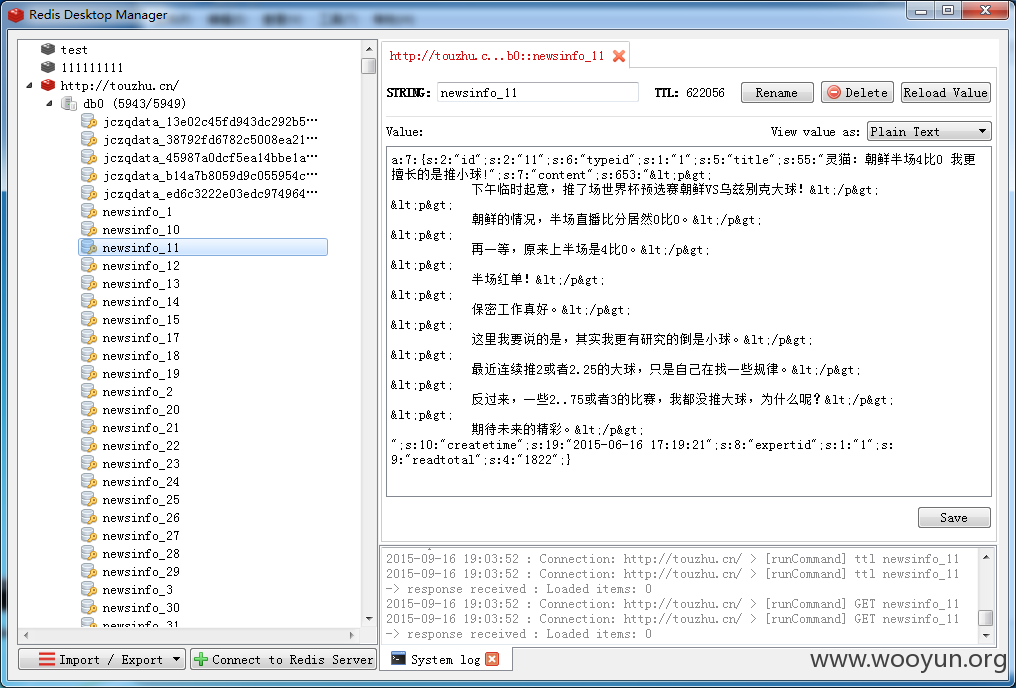The height and width of the screenshot is (688, 1016).
Task: Click key icon beside newsinfo_13
Action: point(89,284)
